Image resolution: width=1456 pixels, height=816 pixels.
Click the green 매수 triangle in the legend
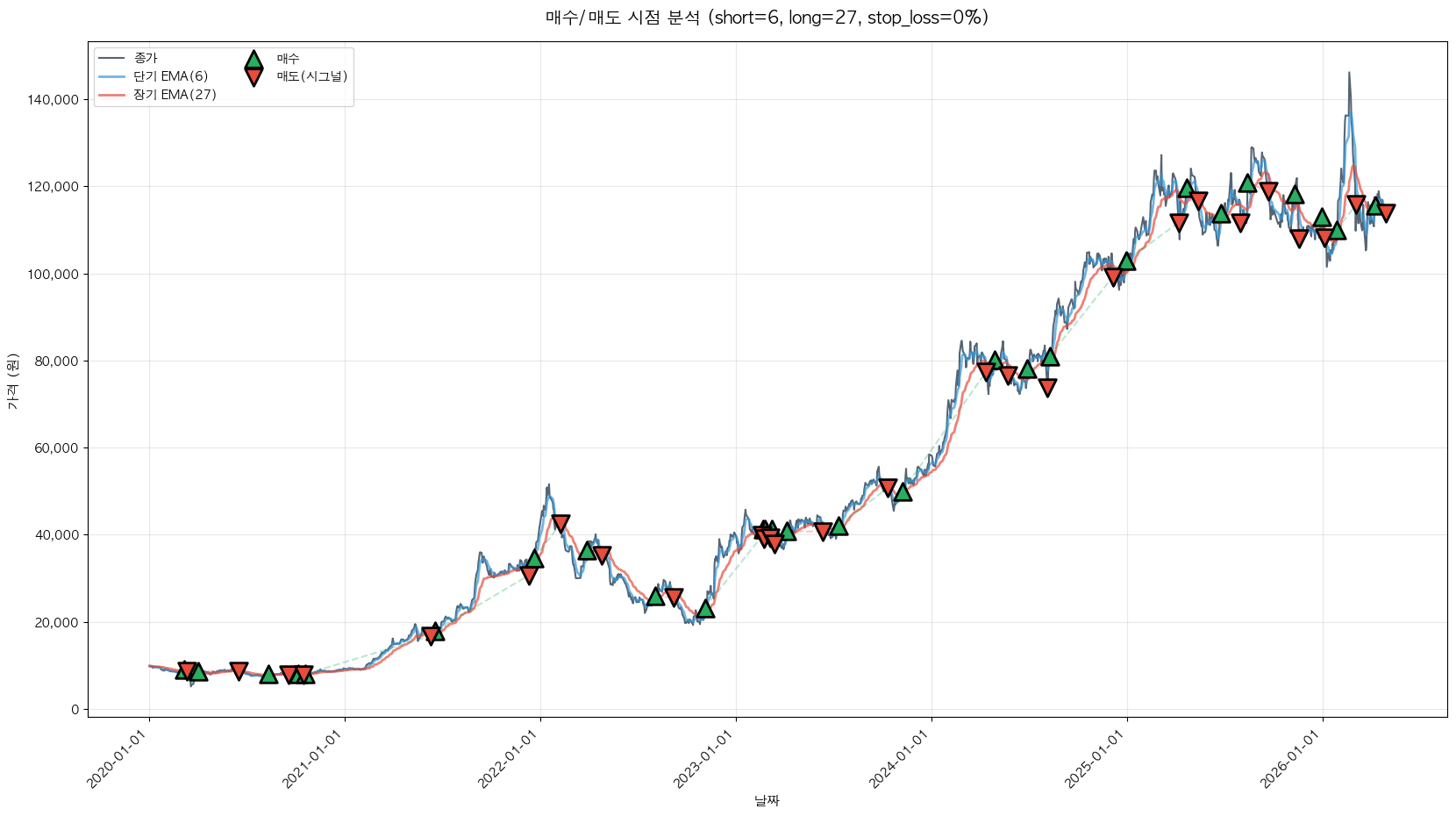[253, 61]
